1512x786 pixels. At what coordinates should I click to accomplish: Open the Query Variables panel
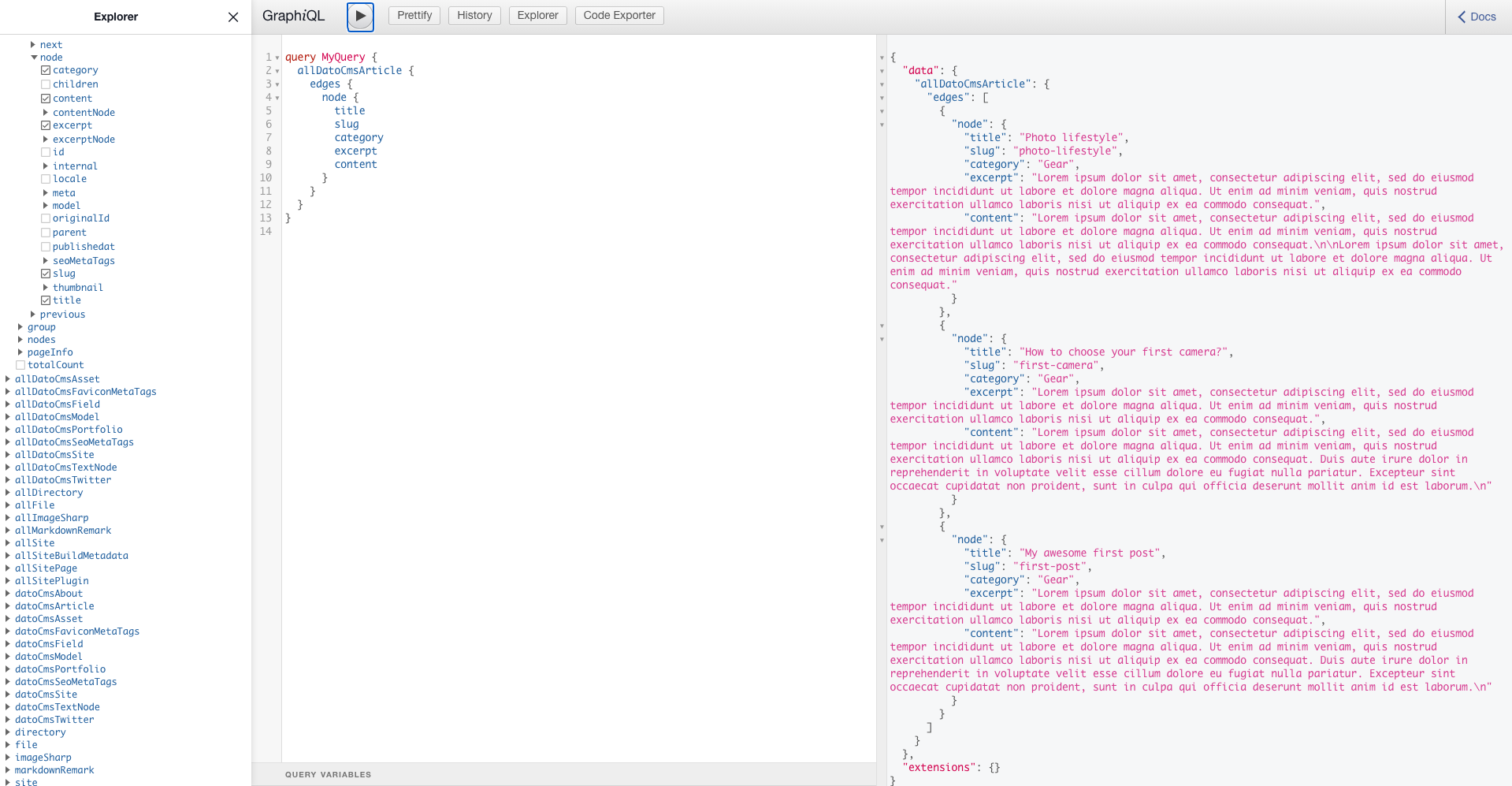564,774
